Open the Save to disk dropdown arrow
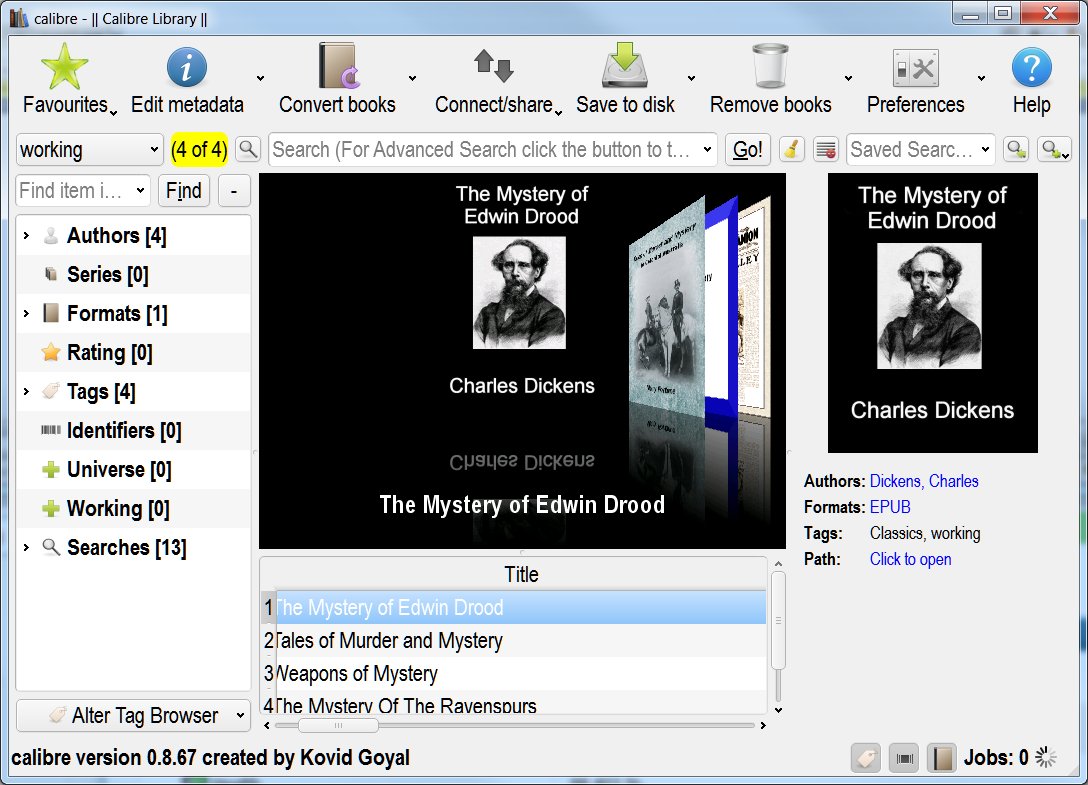1088x785 pixels. (x=691, y=78)
